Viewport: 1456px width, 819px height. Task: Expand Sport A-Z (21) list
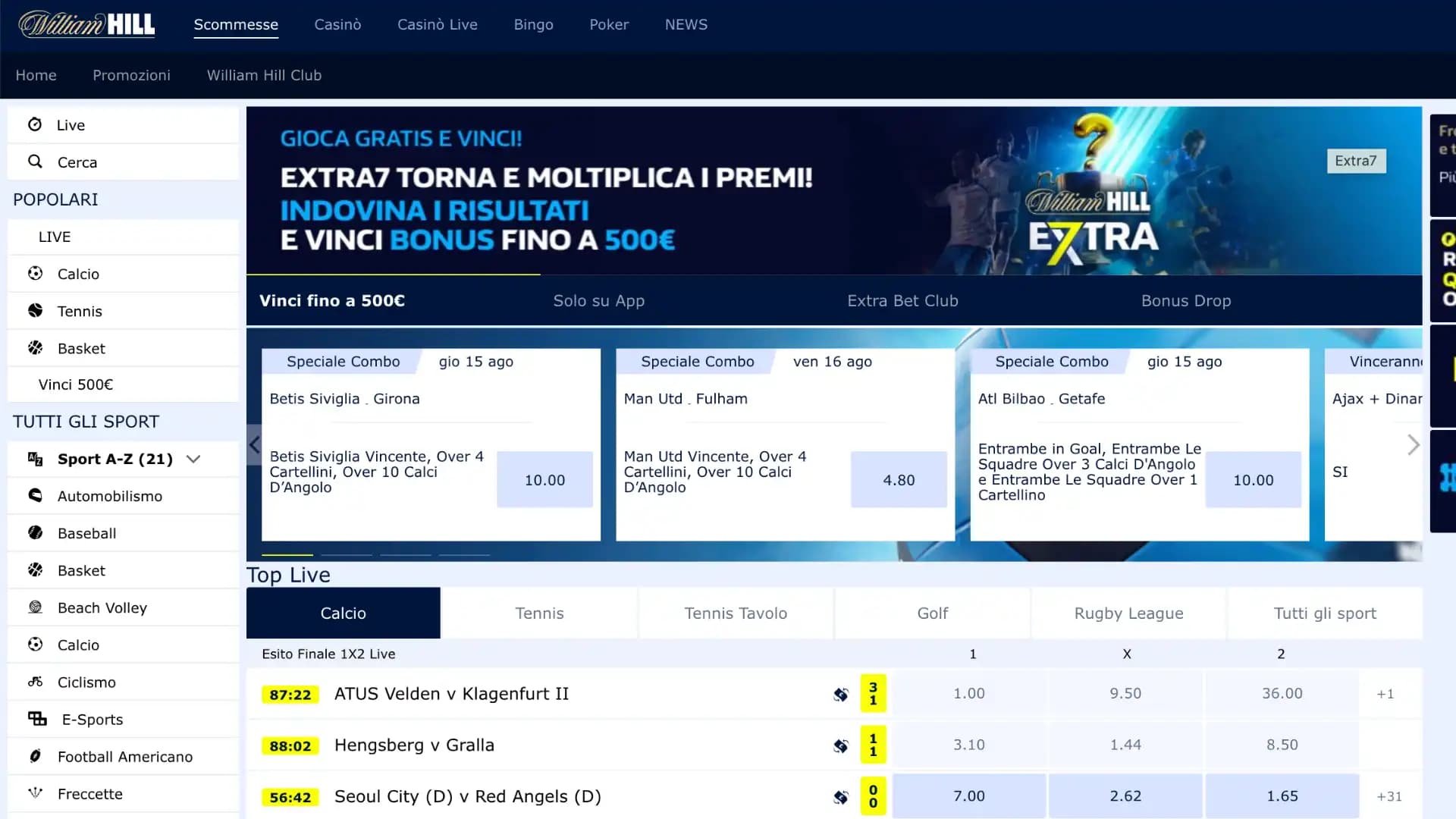tap(193, 459)
